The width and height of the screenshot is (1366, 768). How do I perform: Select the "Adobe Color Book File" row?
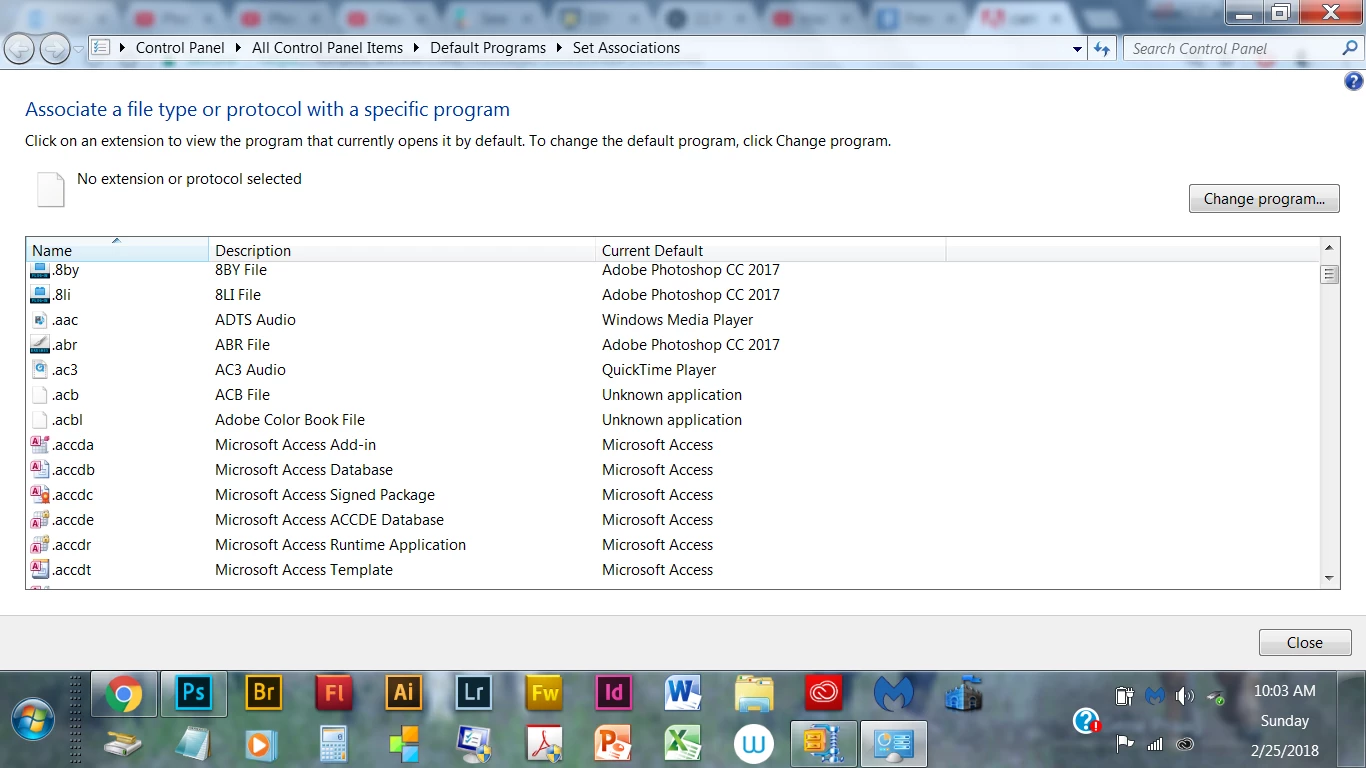[673, 420]
